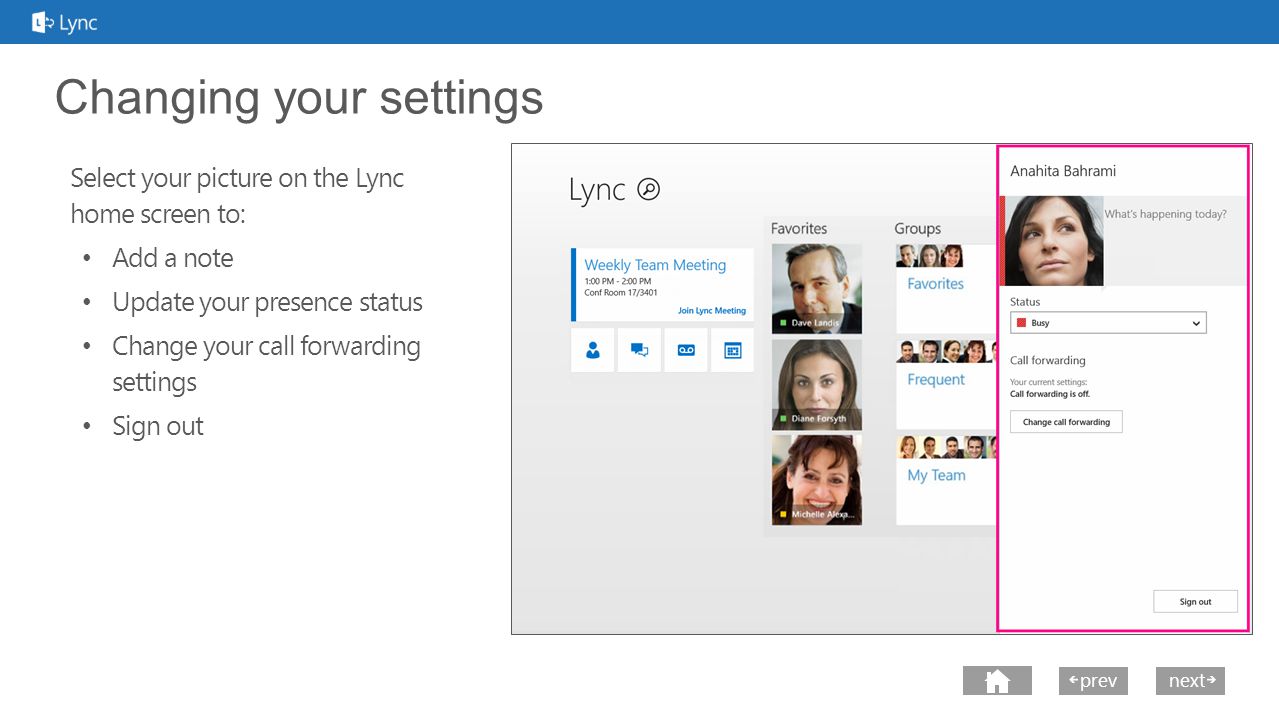Click the Call forwarding section heading
The width and height of the screenshot is (1279, 720).
[x=1047, y=360]
